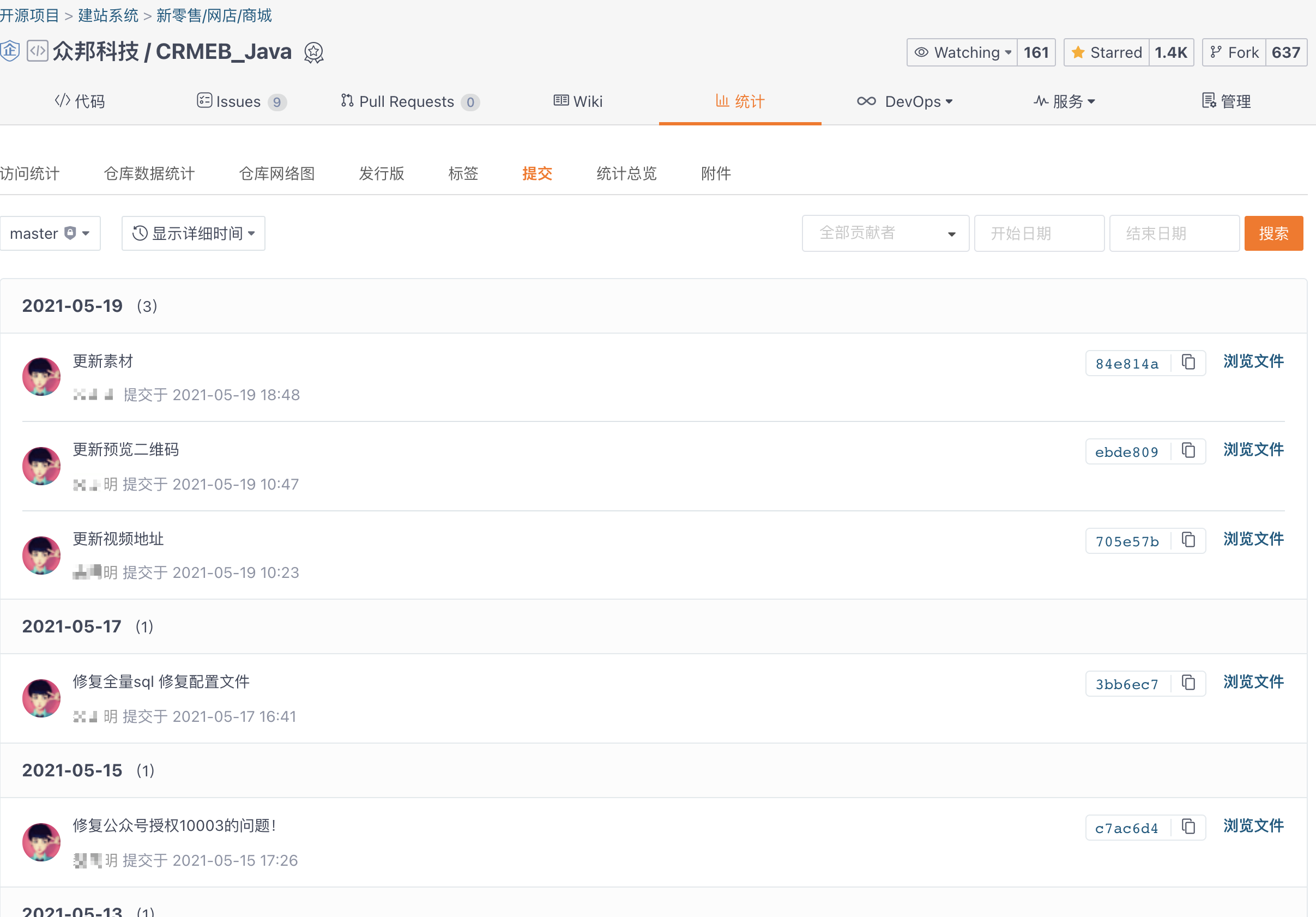
Task: Select the 提交 sub-tab
Action: pos(537,174)
